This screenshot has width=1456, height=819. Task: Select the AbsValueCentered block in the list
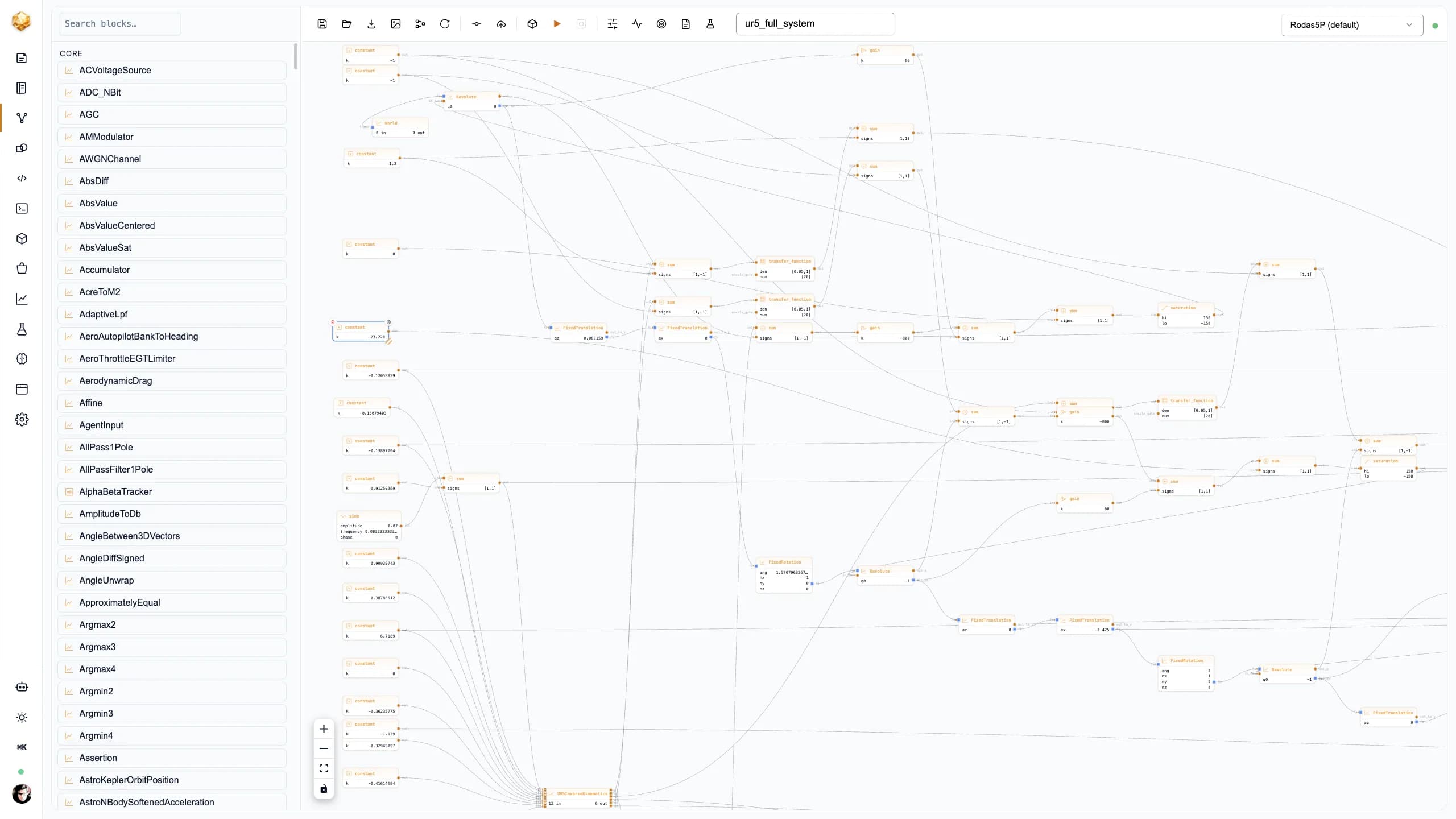tap(172, 226)
